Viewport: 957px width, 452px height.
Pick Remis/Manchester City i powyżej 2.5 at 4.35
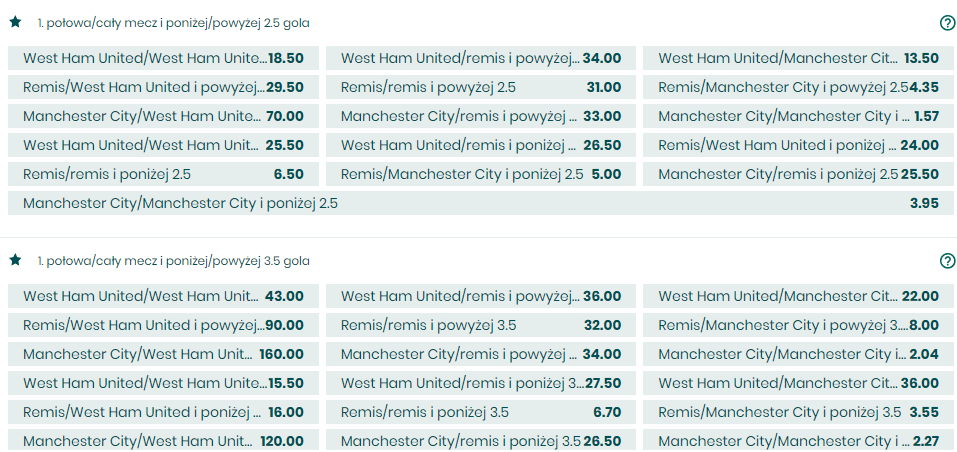[798, 87]
